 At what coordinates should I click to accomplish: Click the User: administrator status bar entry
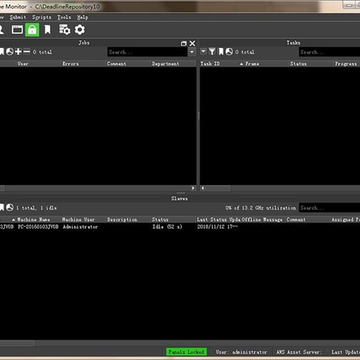(241, 352)
